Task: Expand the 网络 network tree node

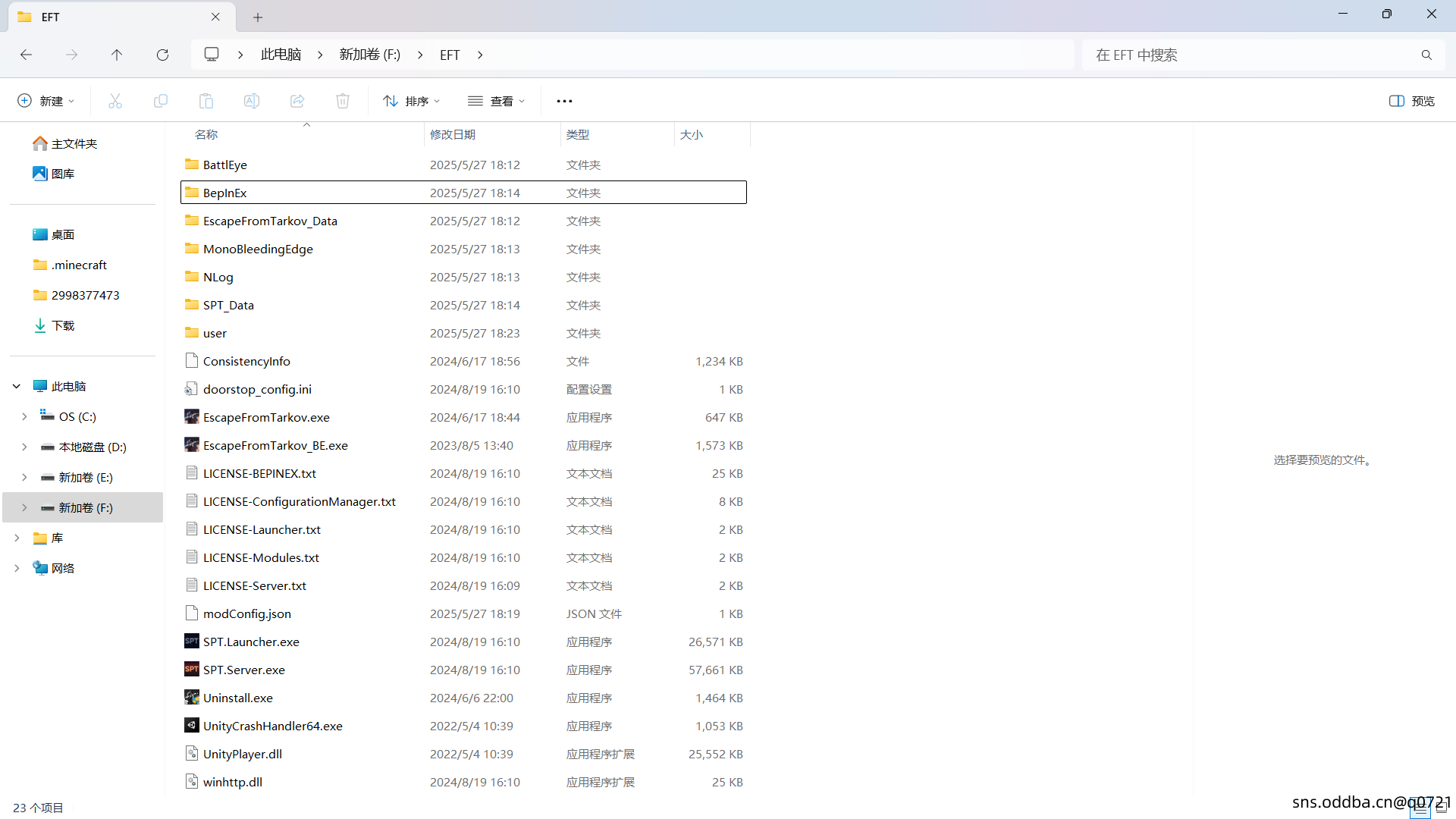Action: tap(17, 568)
